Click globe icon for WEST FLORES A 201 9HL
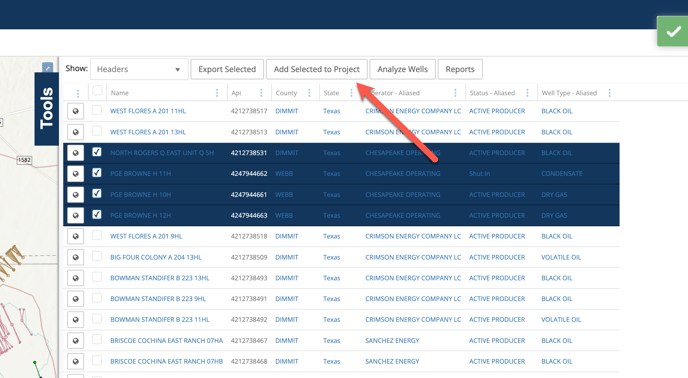 tap(75, 236)
